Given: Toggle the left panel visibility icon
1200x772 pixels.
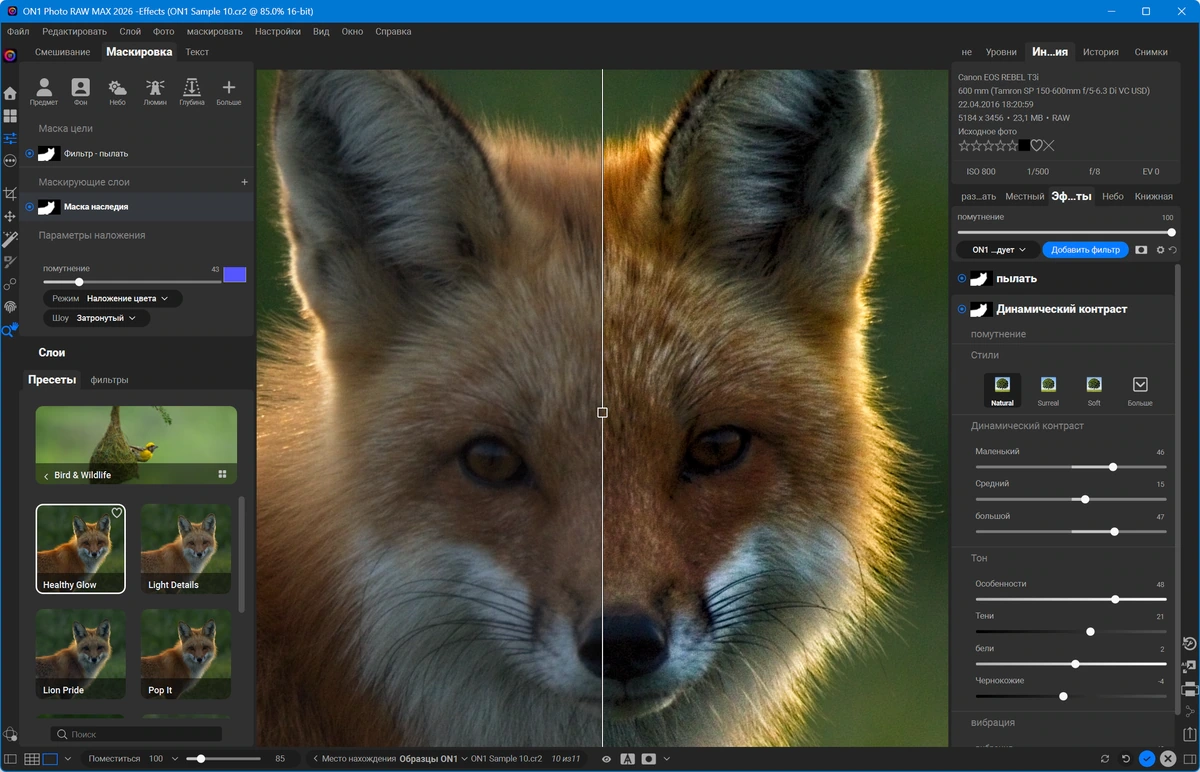Looking at the screenshot, I should pos(10,759).
